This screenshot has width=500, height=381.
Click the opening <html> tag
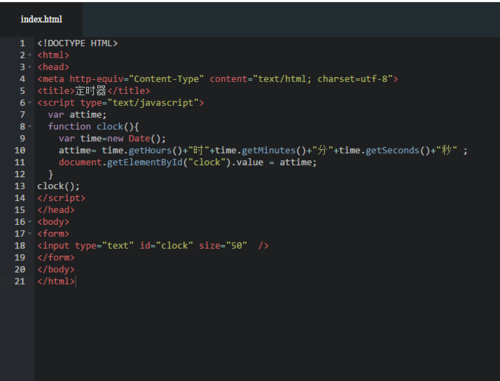(x=53, y=55)
